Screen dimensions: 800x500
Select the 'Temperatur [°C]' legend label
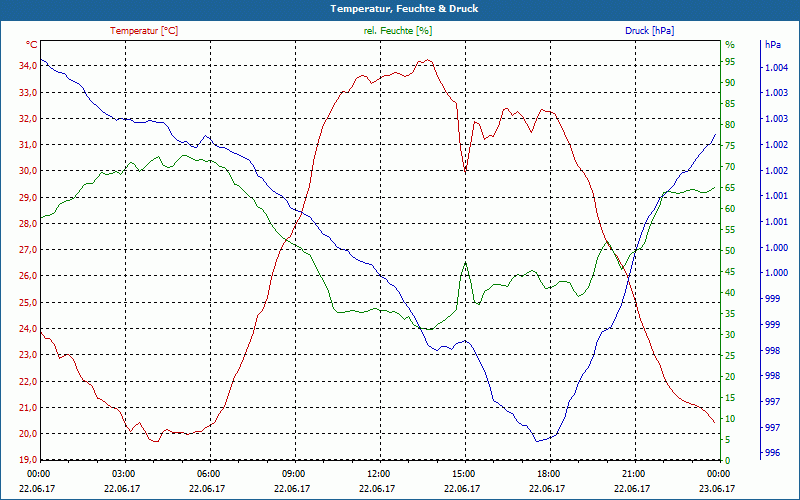pos(144,31)
